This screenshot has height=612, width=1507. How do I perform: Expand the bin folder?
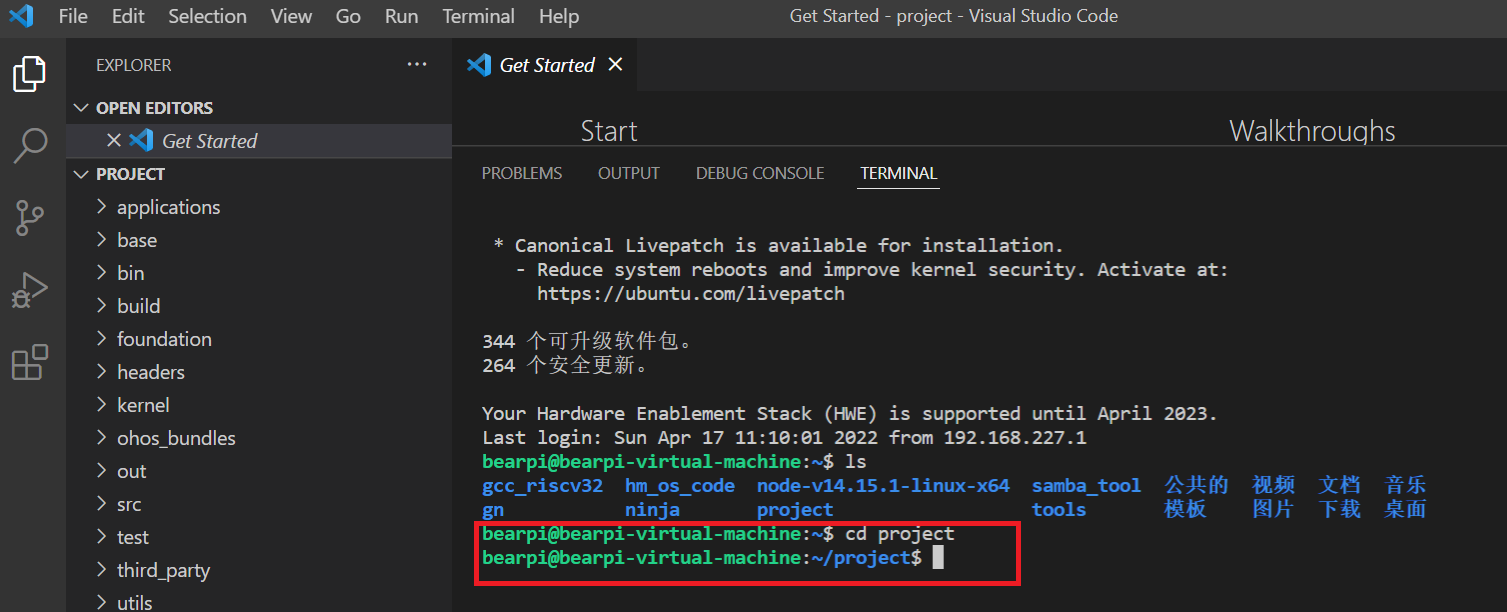coord(259,273)
